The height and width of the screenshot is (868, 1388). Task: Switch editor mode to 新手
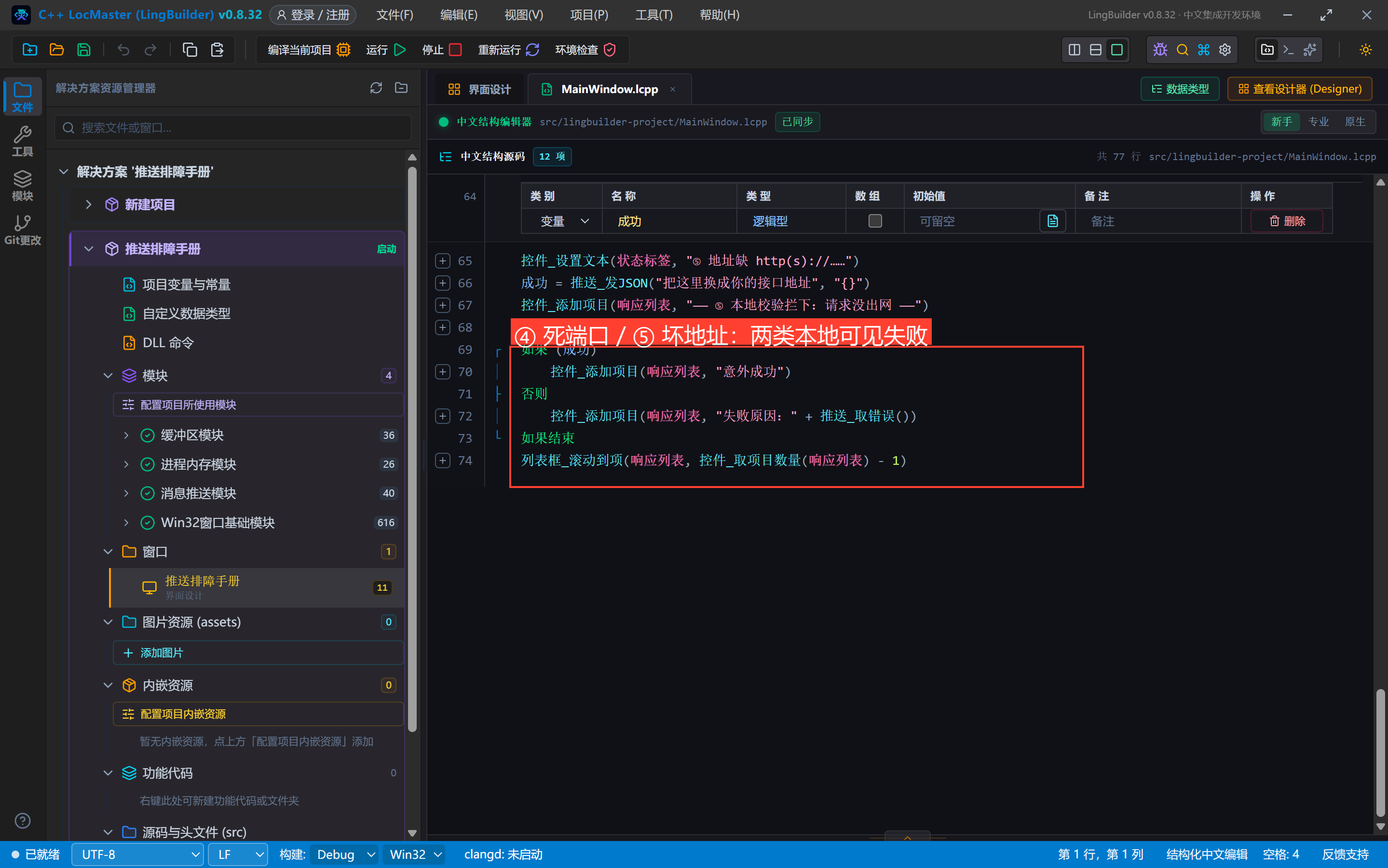[1281, 122]
